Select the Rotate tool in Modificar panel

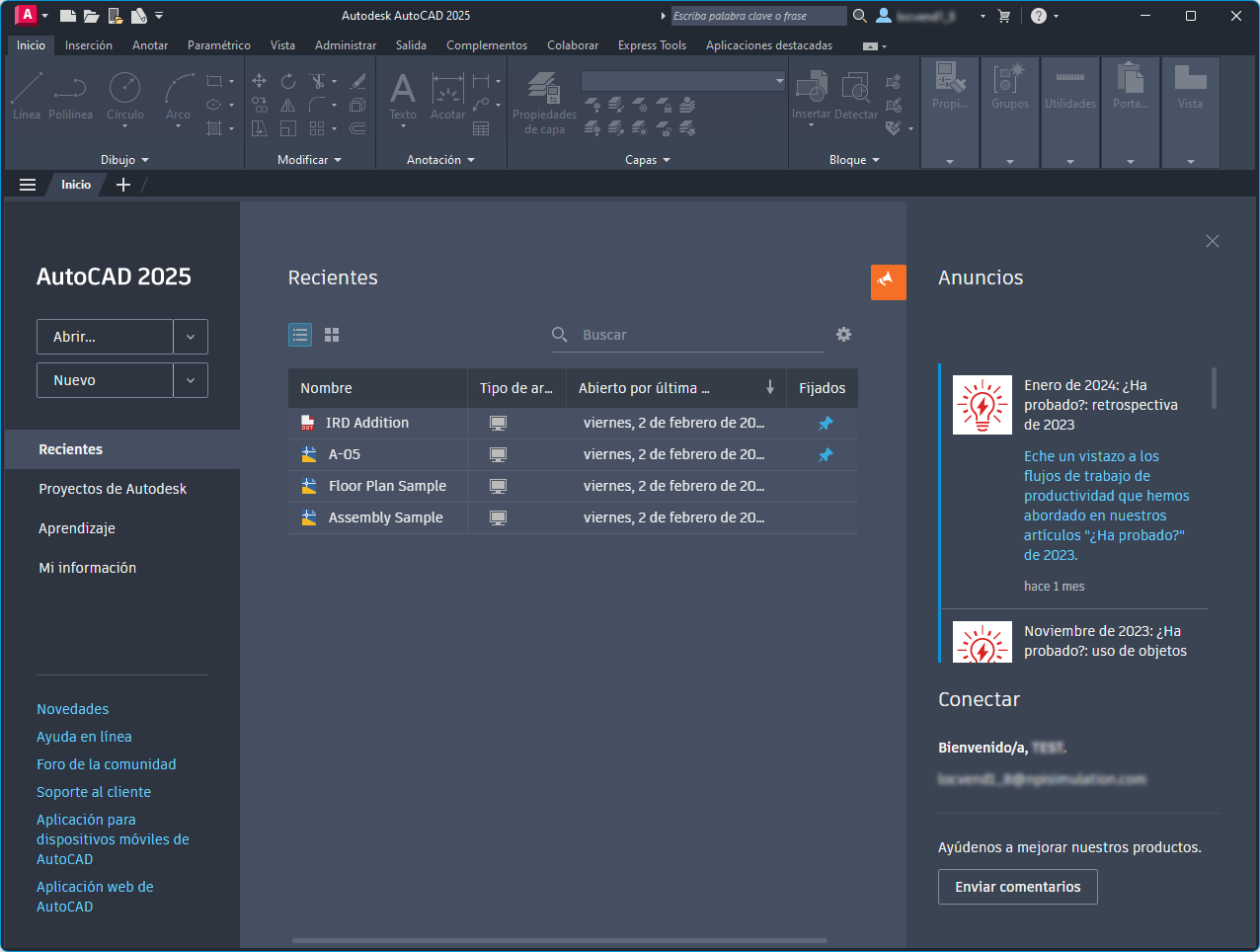coord(288,81)
